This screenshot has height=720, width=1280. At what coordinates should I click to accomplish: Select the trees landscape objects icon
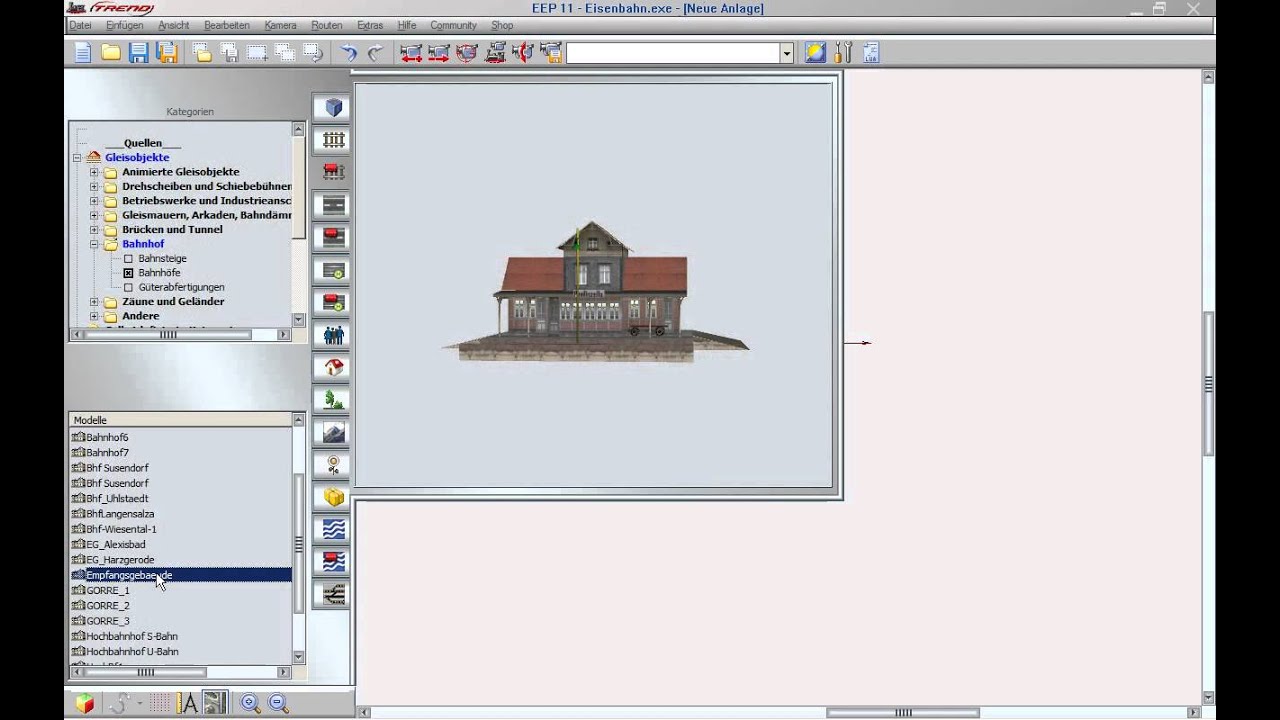(x=333, y=400)
